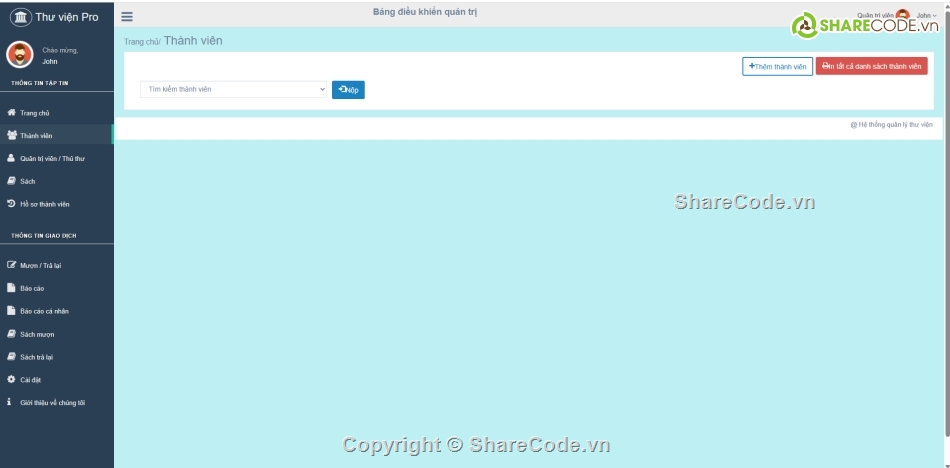
Task: Open the John user dropdown in header
Action: click(x=926, y=16)
